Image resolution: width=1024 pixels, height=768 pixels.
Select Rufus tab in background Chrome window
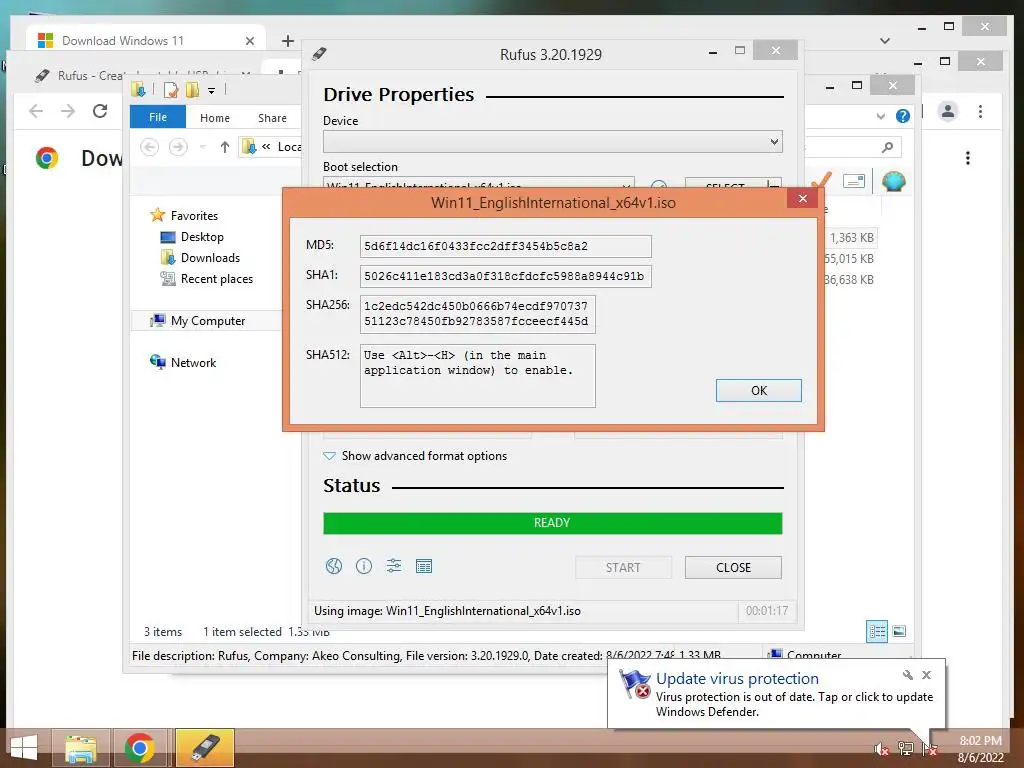coord(140,75)
